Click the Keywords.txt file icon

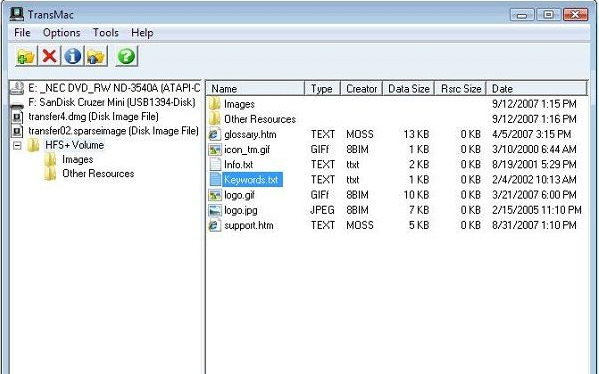215,180
